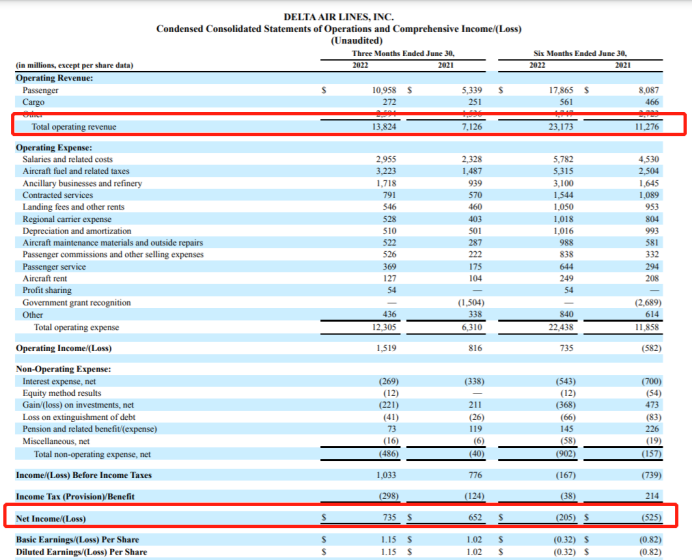Select the 'Three Months Ended June 30,' column header
The width and height of the screenshot is (692, 560).
coord(403,53)
